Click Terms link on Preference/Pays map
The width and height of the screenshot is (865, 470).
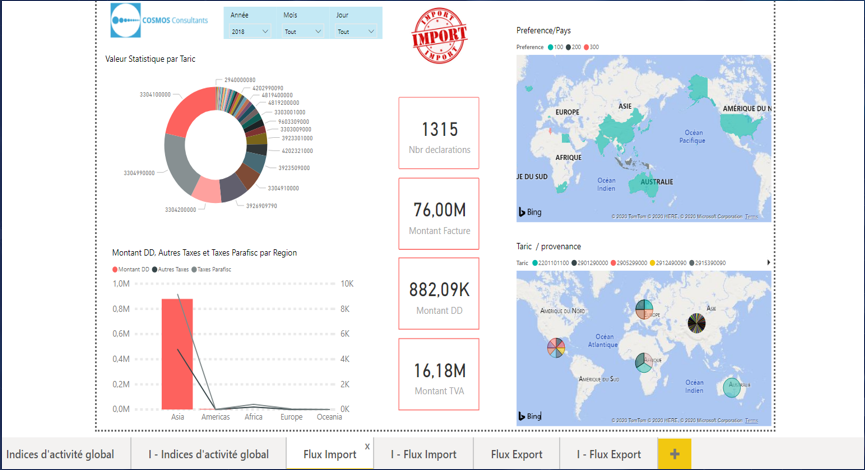click(x=751, y=216)
